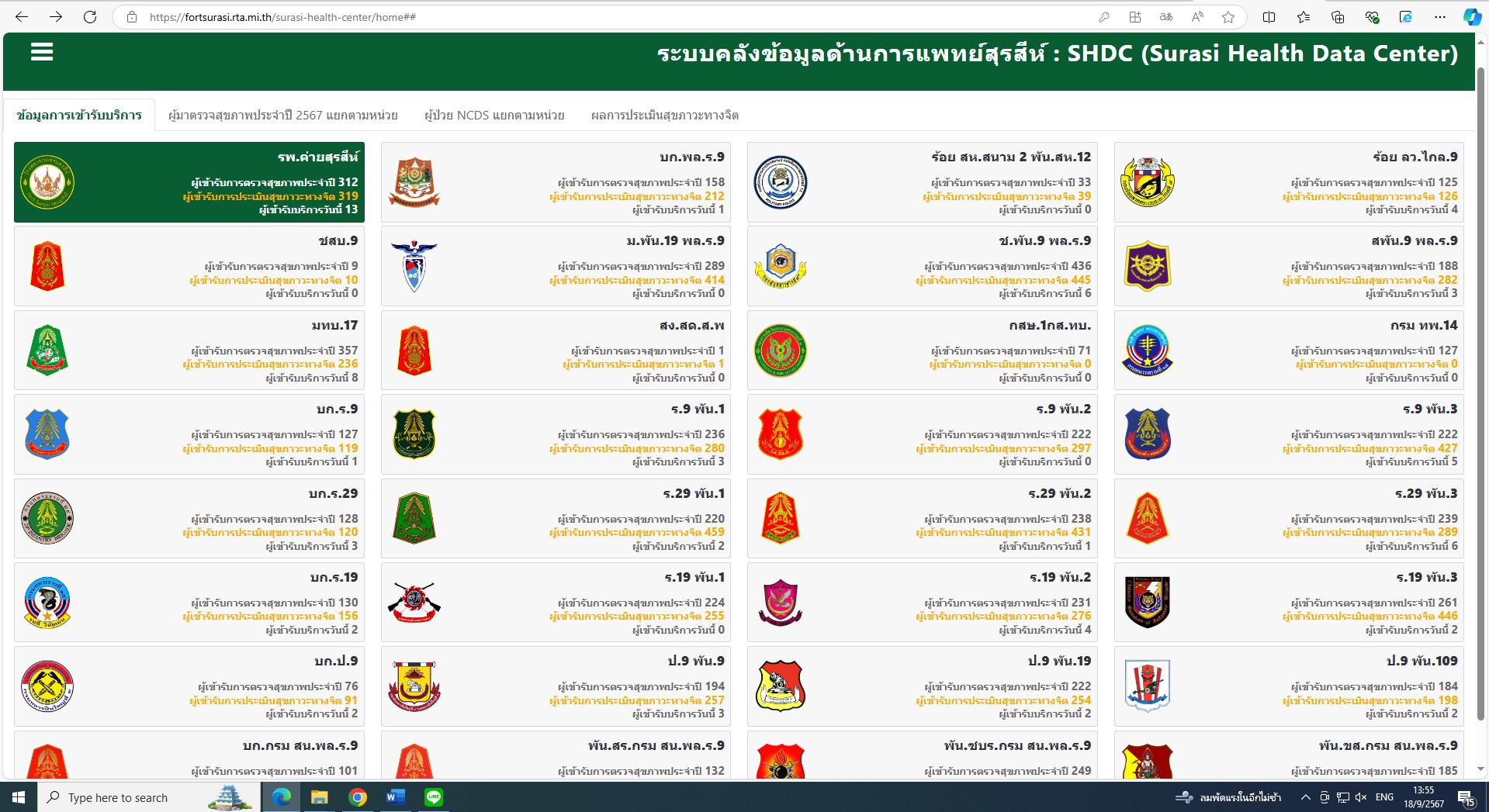The height and width of the screenshot is (812, 1489).
Task: Open the มทบ.17 unit card title
Action: point(334,326)
